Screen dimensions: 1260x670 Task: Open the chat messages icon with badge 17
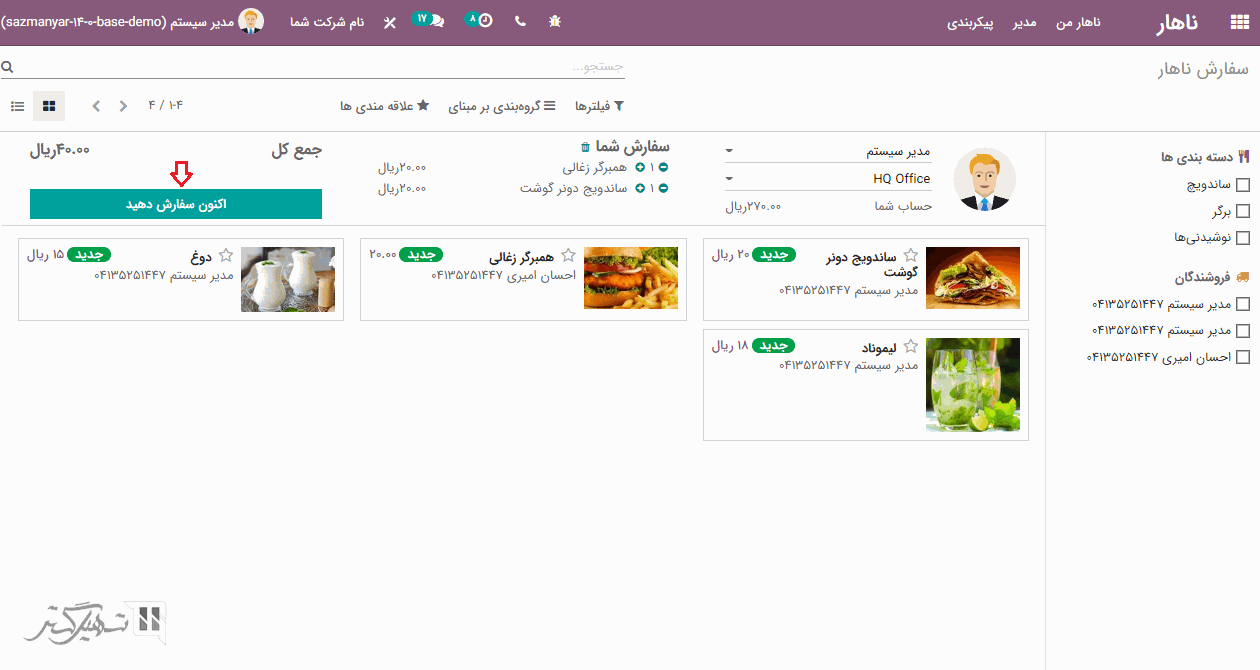click(x=430, y=21)
